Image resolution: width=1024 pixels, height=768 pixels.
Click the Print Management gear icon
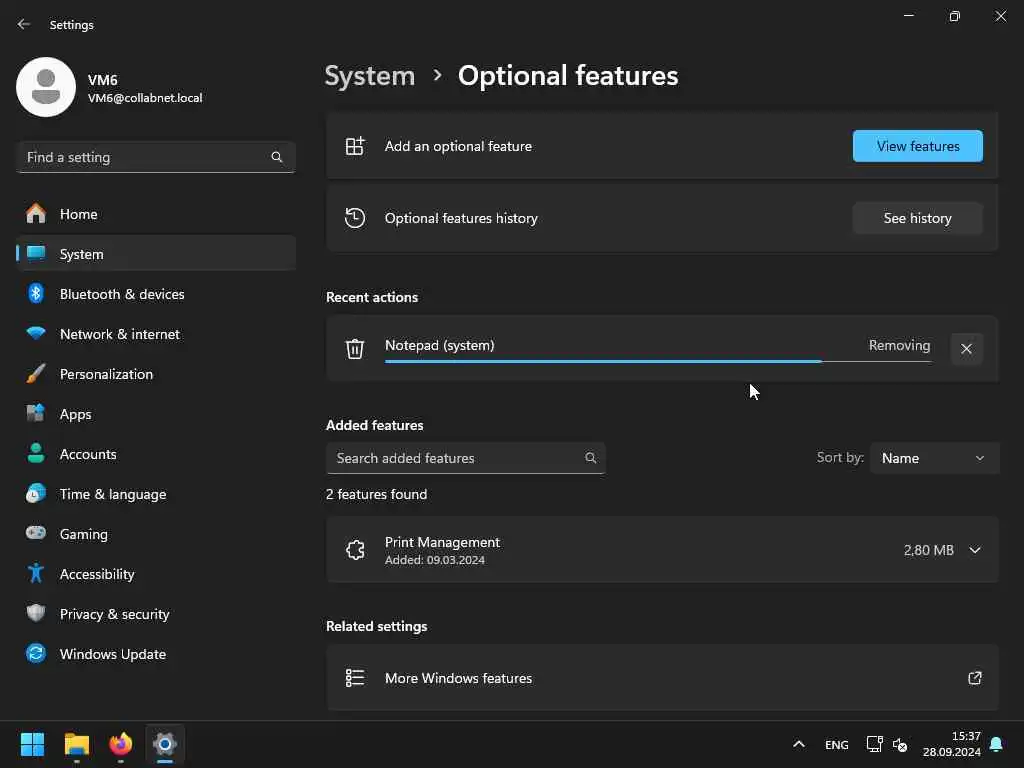[355, 550]
